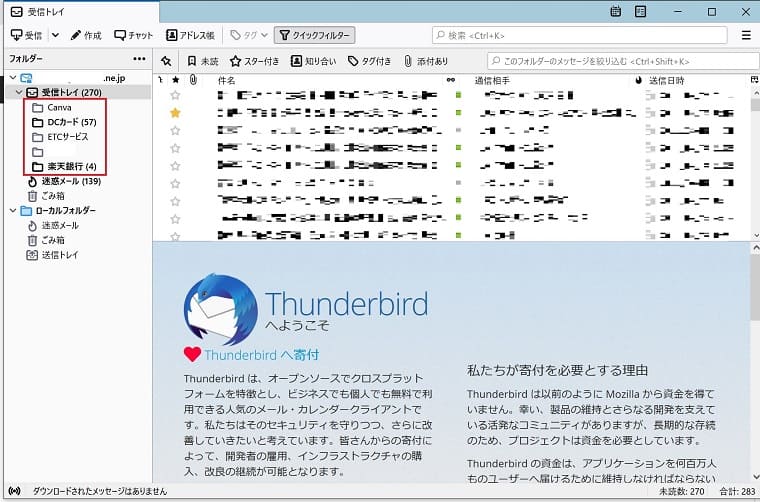Click the online status icon in status bar
Viewport: 760px width, 502px height.
(15, 491)
